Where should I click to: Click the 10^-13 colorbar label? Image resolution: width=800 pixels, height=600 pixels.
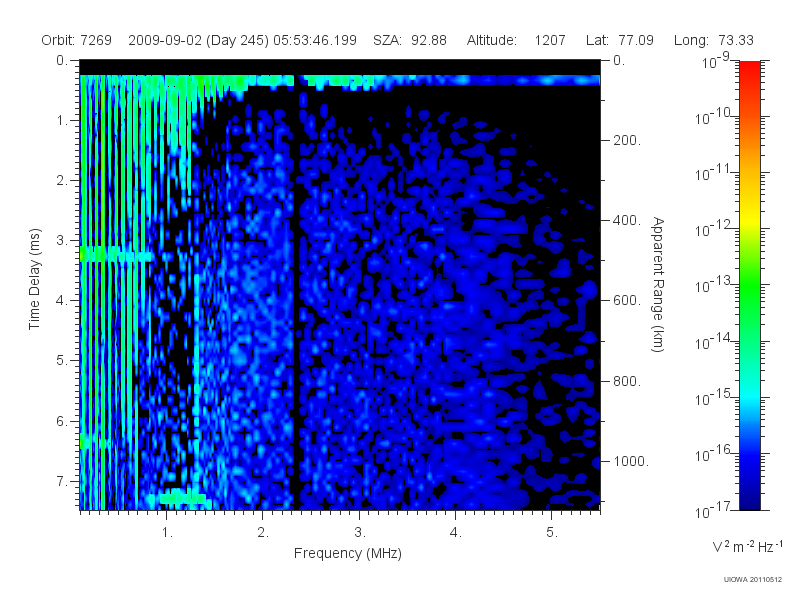[714, 286]
